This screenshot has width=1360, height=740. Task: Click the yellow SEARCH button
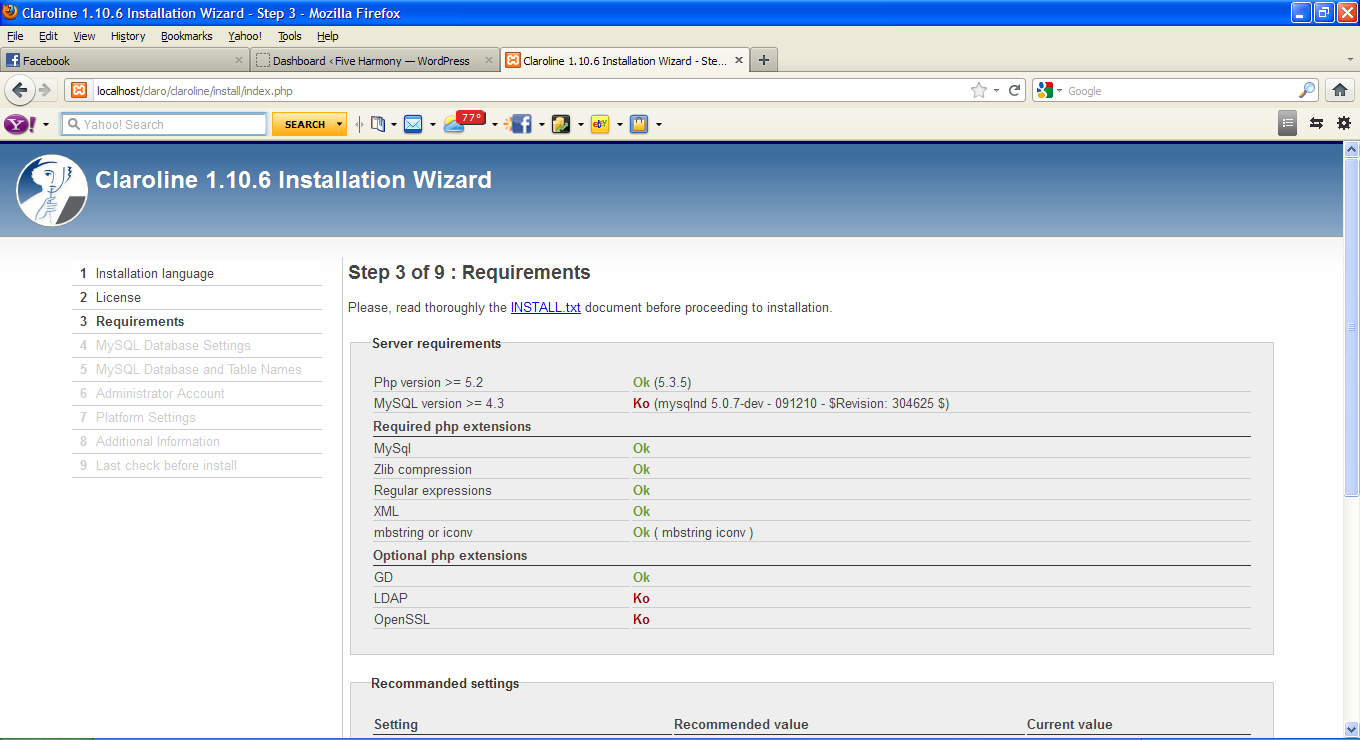coord(305,124)
